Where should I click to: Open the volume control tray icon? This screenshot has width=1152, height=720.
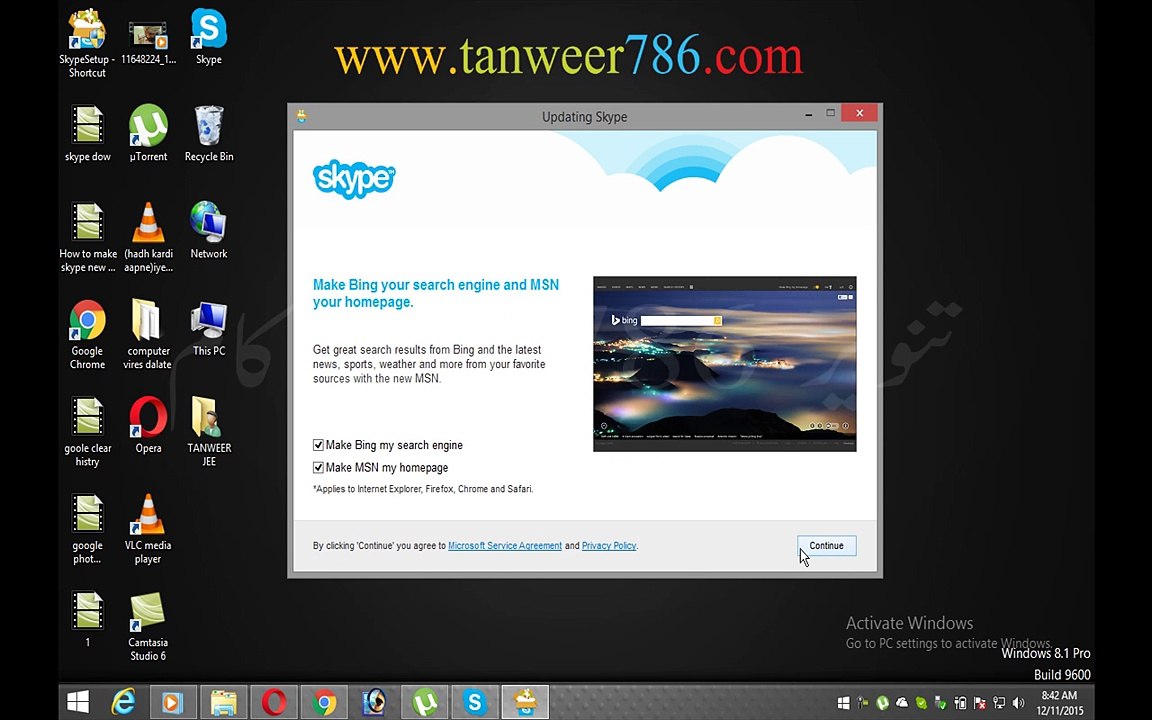tap(1018, 703)
